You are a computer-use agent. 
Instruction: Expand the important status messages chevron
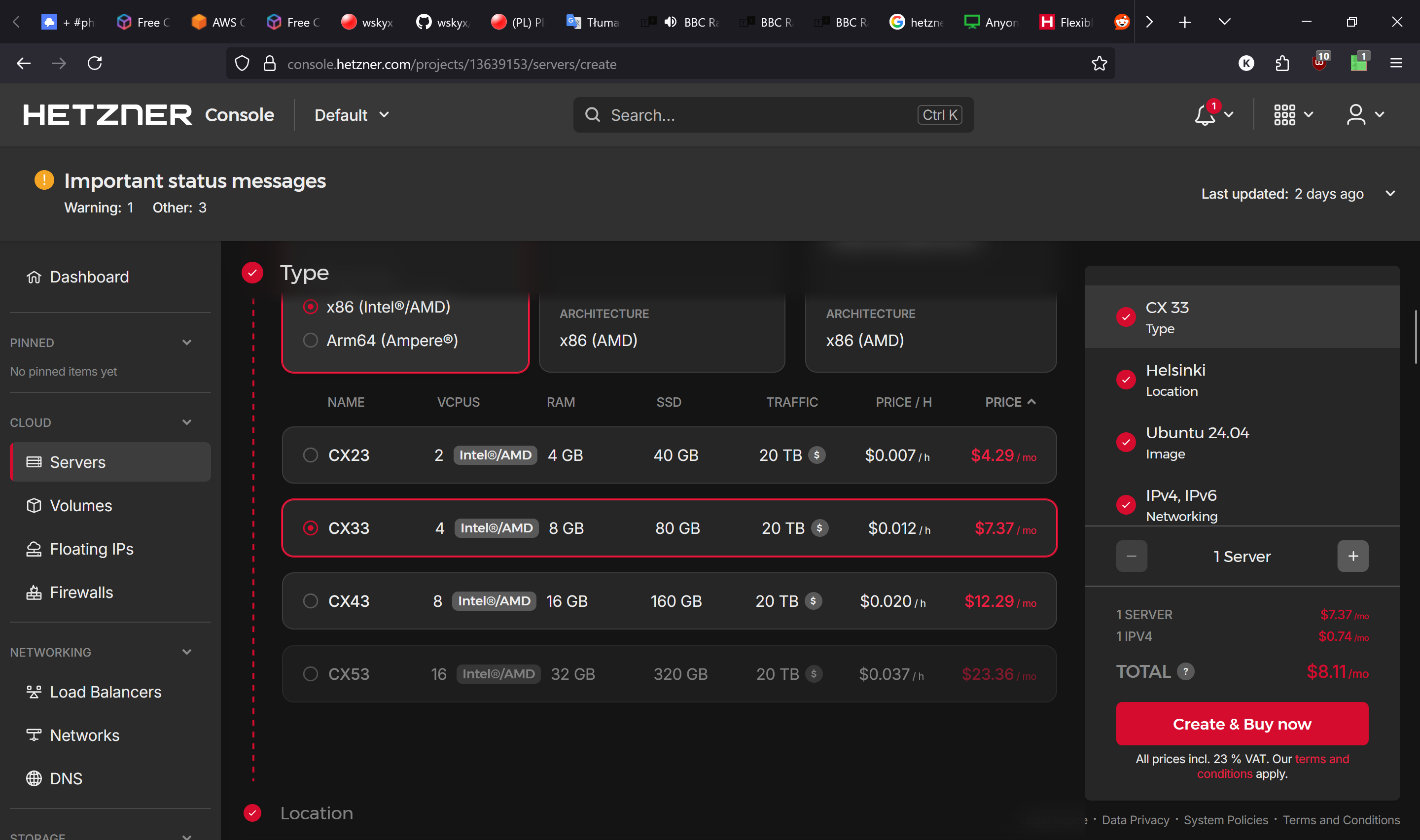(x=1389, y=194)
